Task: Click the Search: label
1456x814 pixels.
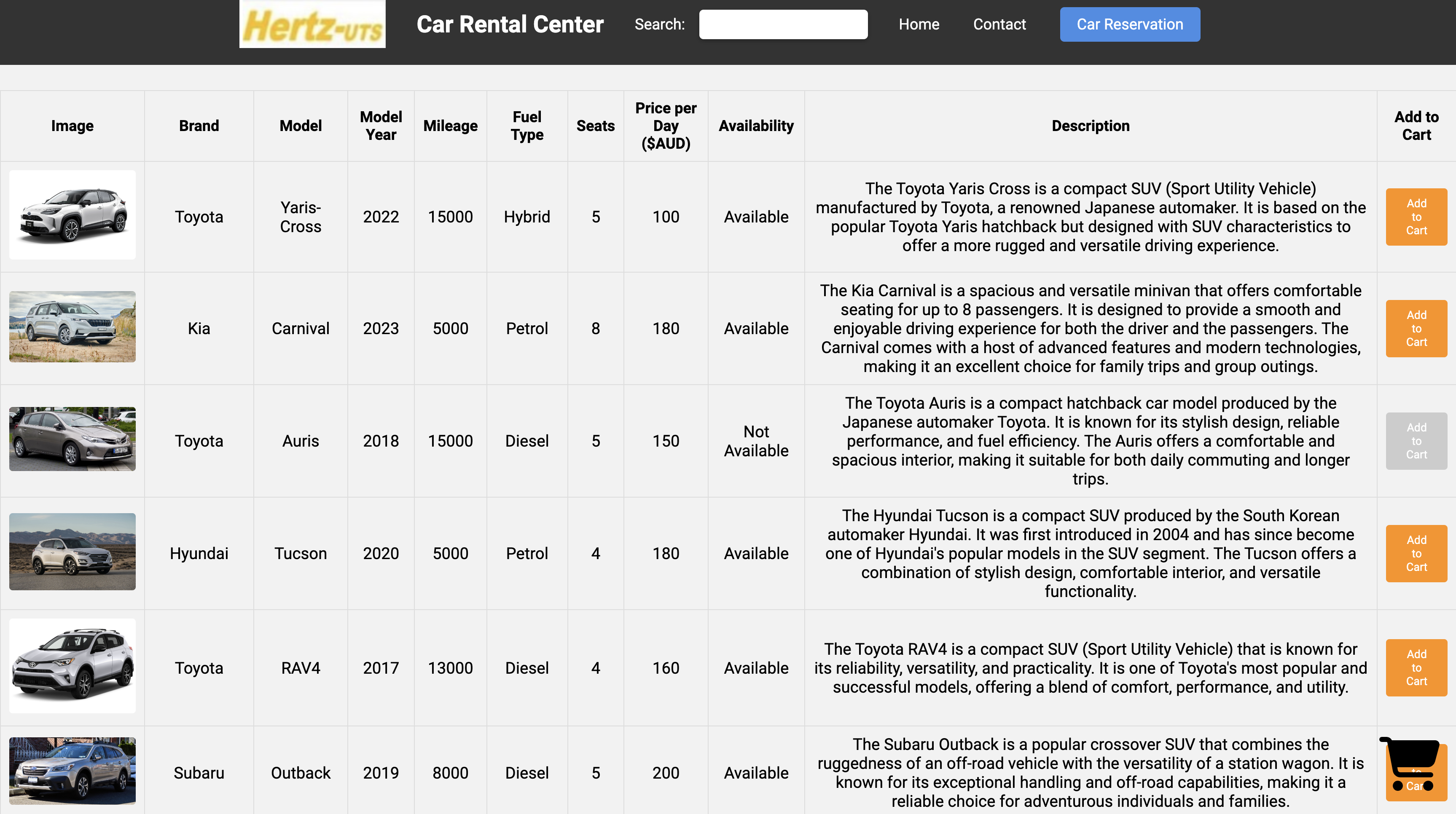Action: click(659, 24)
